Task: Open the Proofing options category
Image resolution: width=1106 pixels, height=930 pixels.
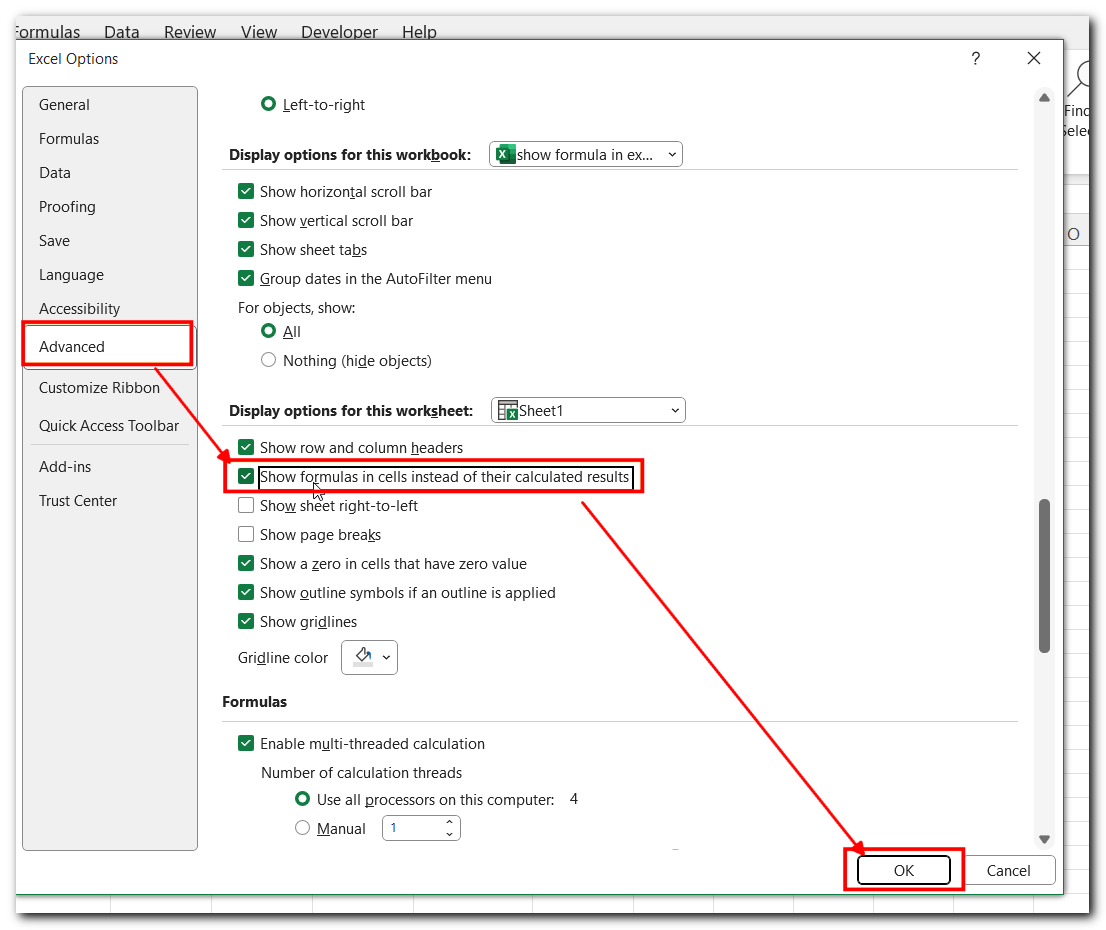Action: coord(109,206)
